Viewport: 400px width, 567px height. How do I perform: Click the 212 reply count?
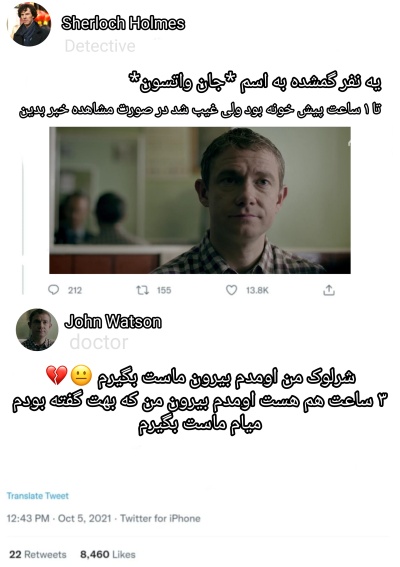(x=75, y=290)
